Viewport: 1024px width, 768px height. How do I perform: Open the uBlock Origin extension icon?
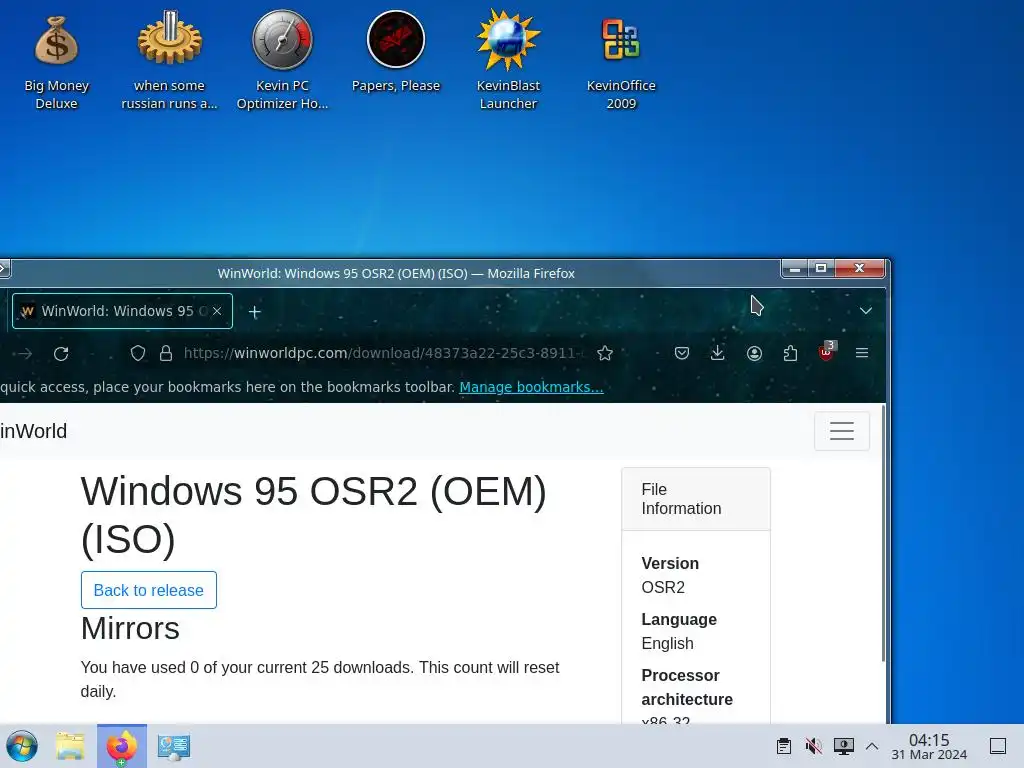(826, 352)
